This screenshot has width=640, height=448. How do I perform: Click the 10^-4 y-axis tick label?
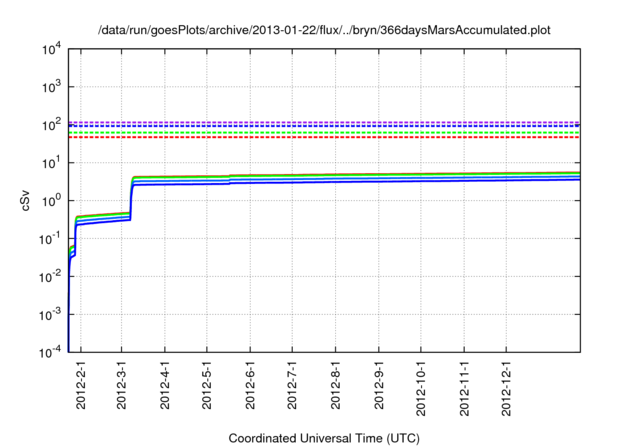pos(51,352)
